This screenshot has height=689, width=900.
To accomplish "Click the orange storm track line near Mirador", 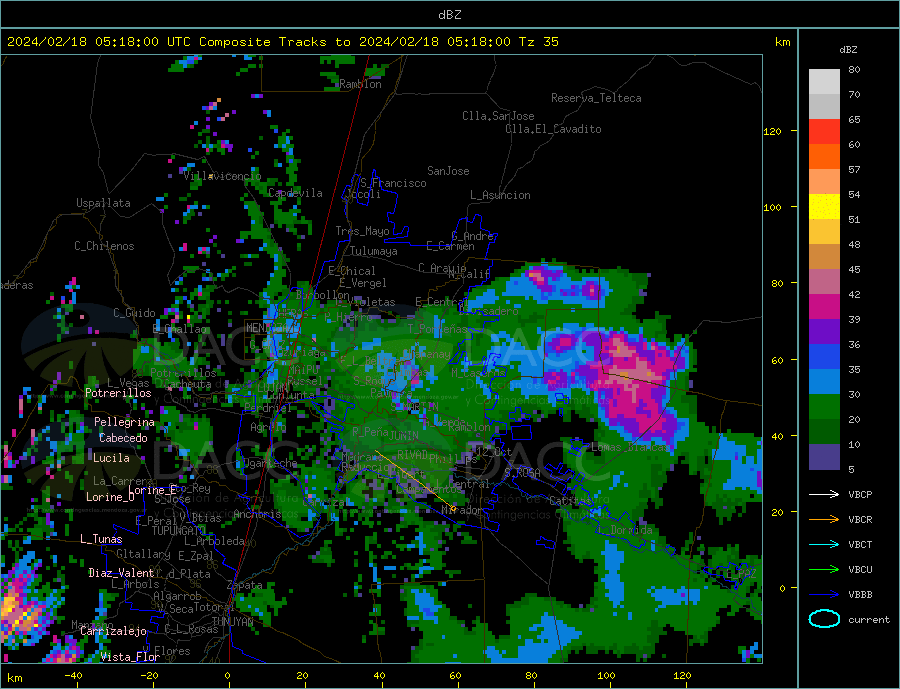I will (x=414, y=480).
